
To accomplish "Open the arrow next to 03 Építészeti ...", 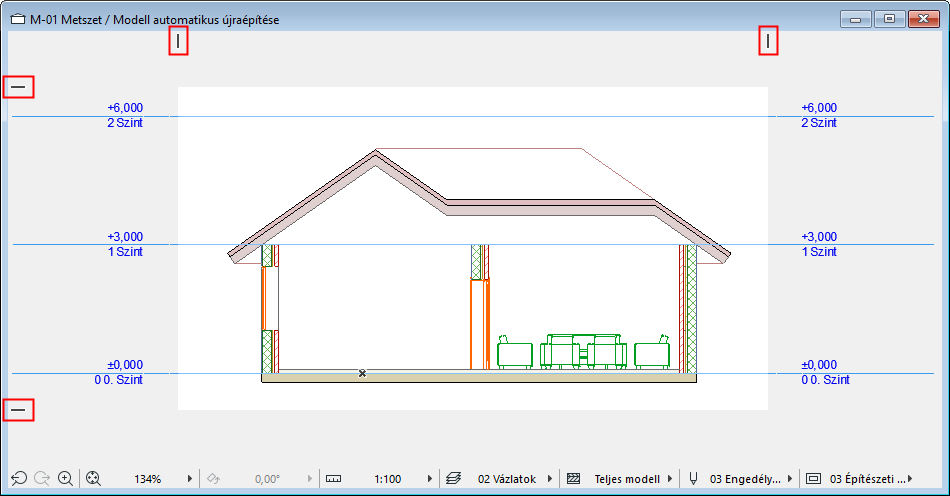I will (909, 478).
